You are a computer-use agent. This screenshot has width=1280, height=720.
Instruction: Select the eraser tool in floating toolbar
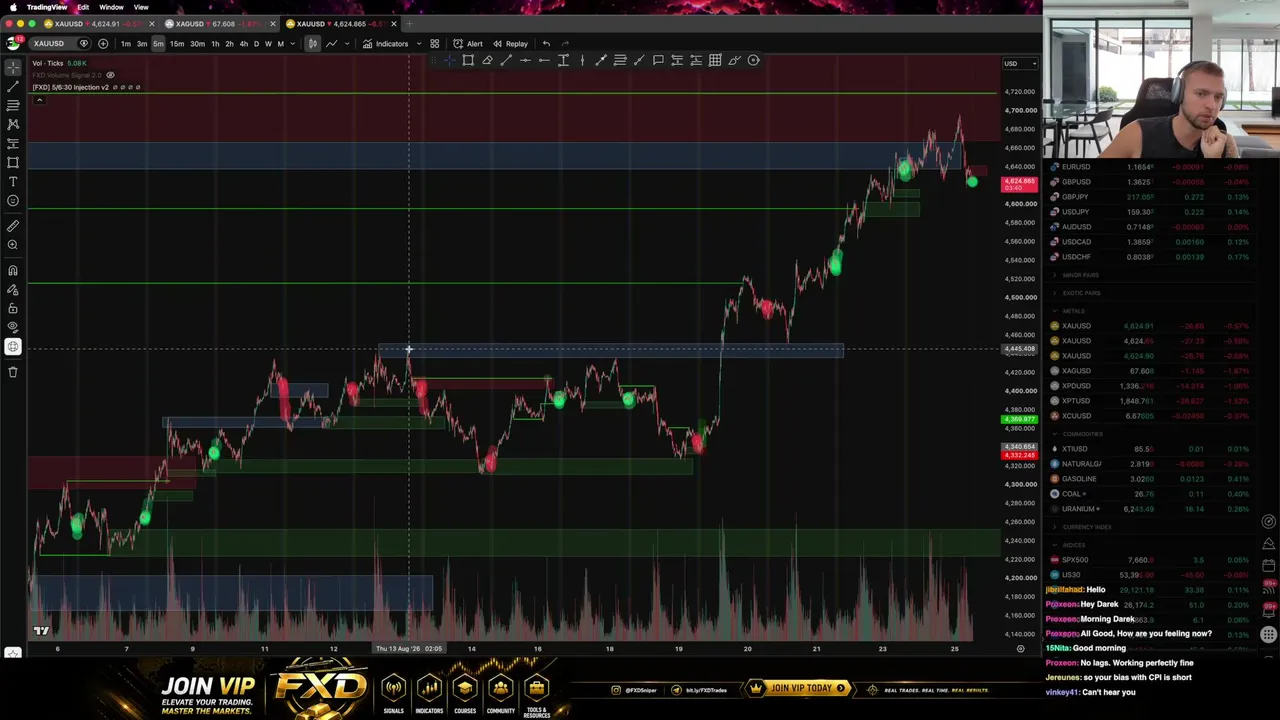[487, 60]
